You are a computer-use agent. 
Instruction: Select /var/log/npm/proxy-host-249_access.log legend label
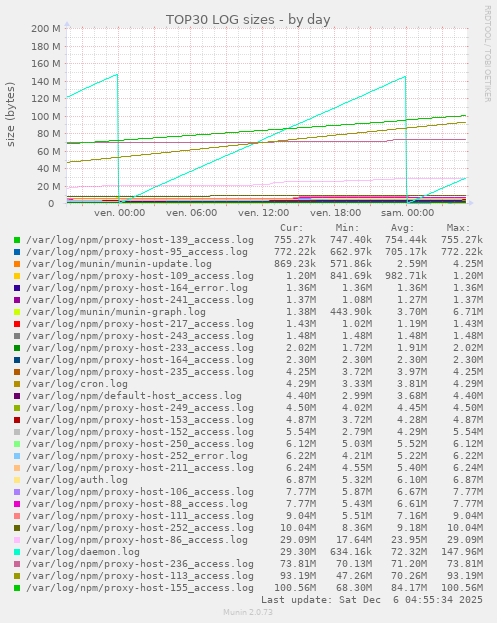(x=140, y=408)
